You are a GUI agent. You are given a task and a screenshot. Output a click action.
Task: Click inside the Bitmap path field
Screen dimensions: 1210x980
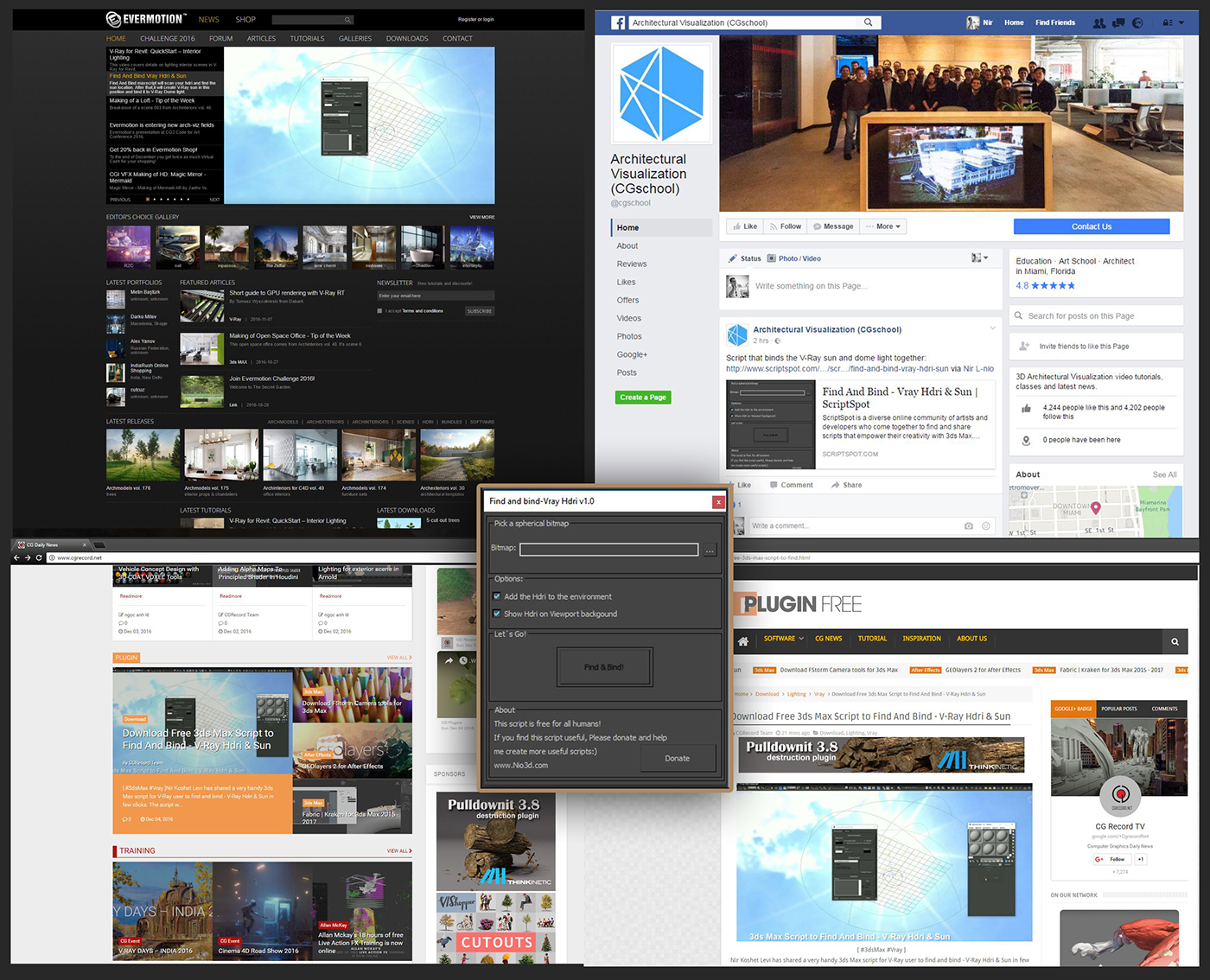(x=608, y=550)
